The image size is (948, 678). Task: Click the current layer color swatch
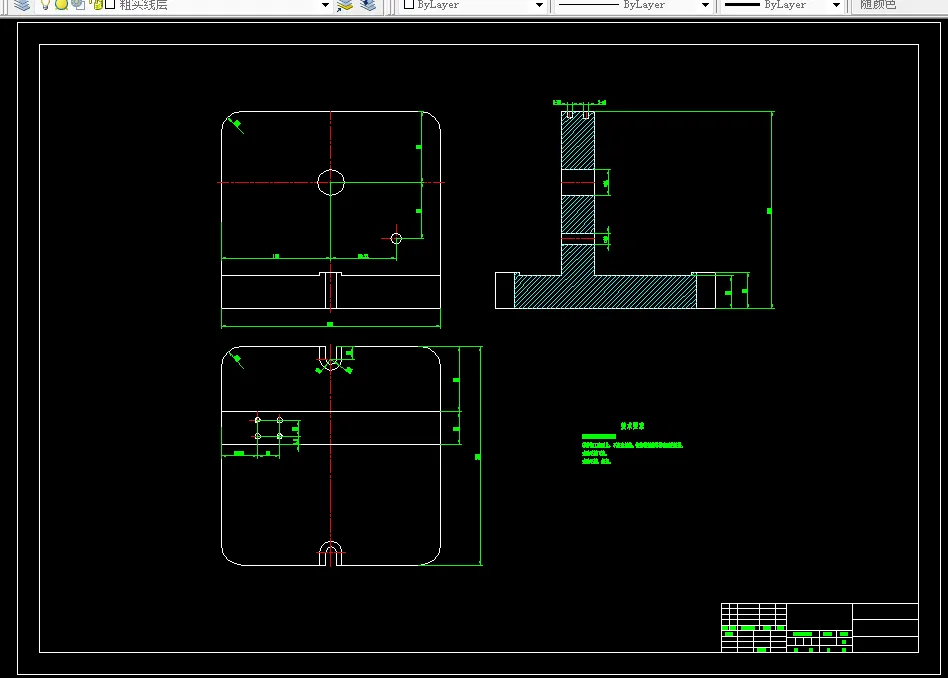110,5
